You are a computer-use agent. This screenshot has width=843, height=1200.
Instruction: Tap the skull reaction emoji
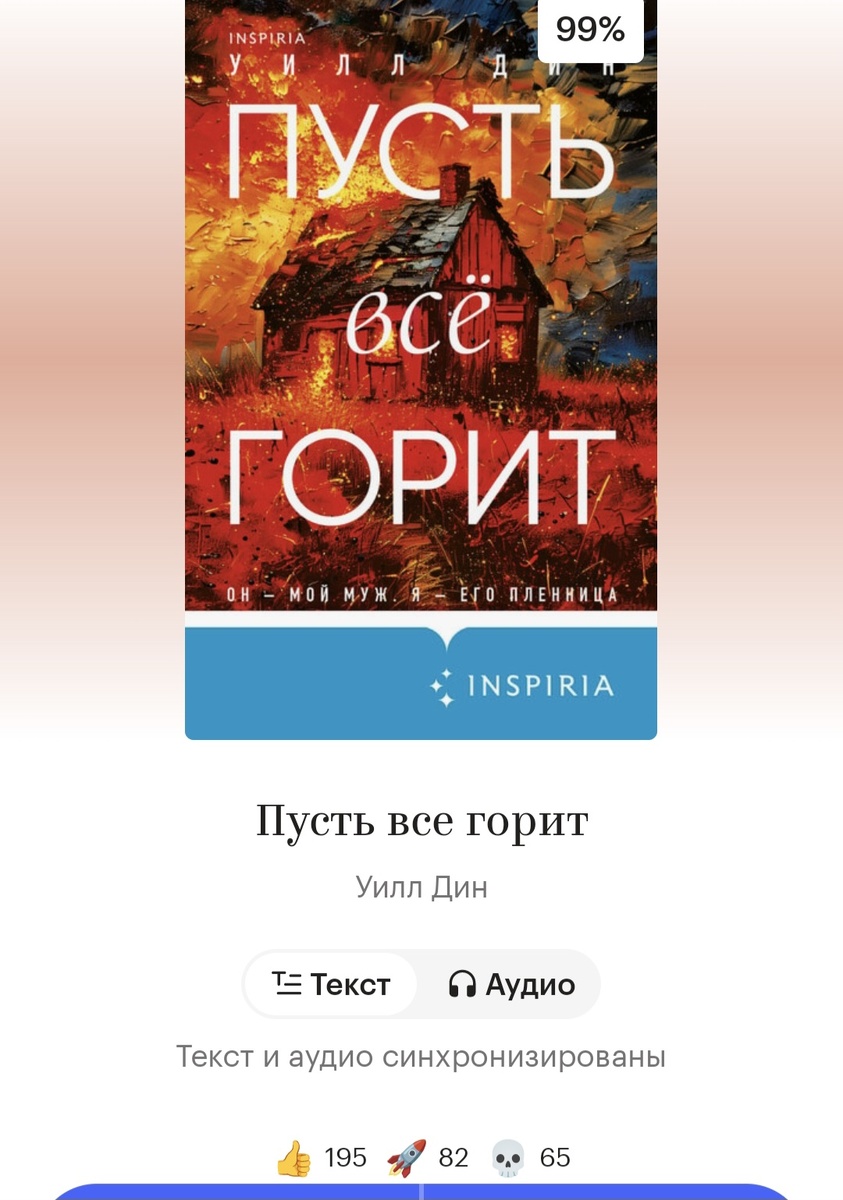(x=508, y=1158)
